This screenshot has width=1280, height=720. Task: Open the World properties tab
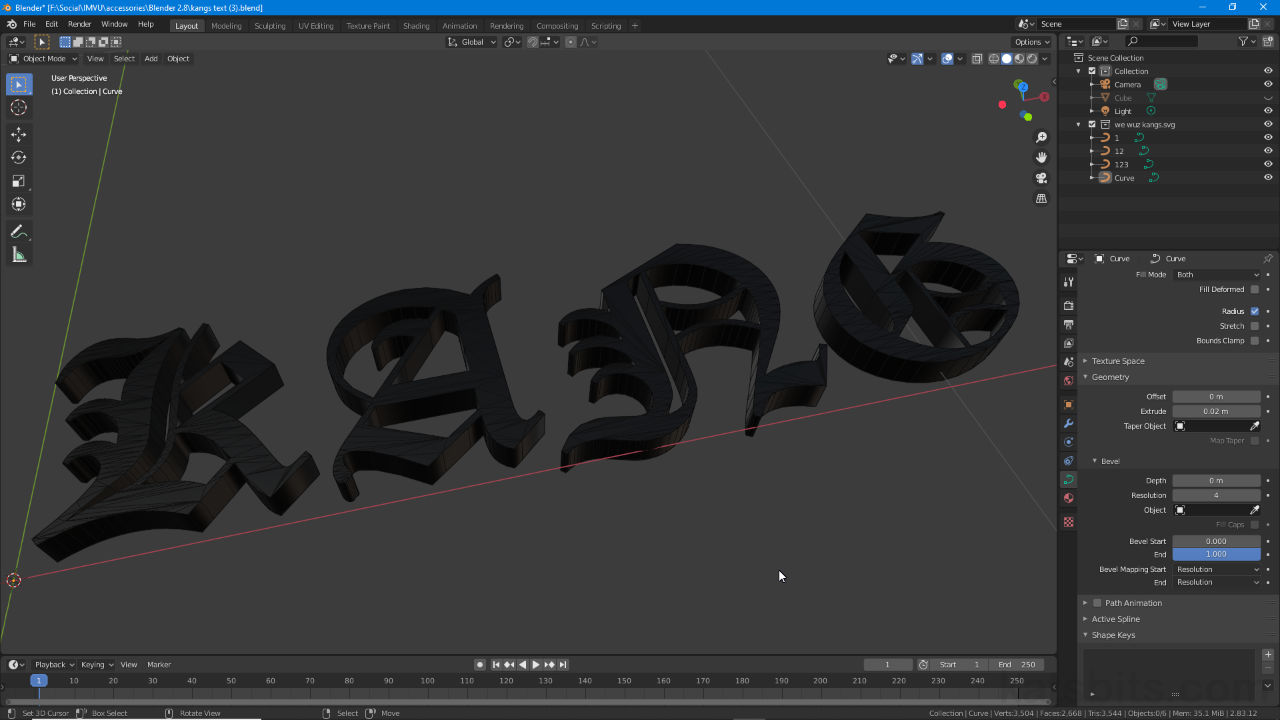coord(1068,381)
